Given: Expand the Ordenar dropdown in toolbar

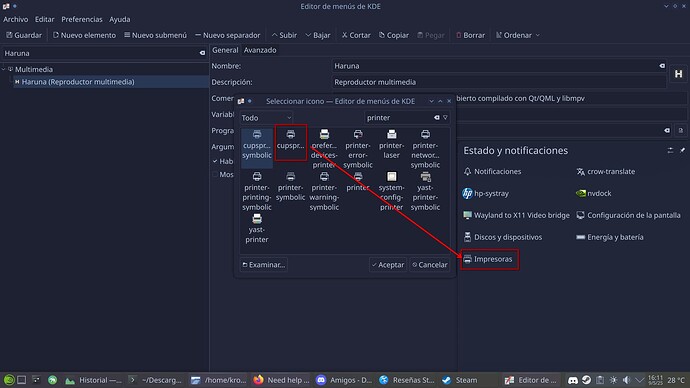Looking at the screenshot, I should [x=518, y=35].
